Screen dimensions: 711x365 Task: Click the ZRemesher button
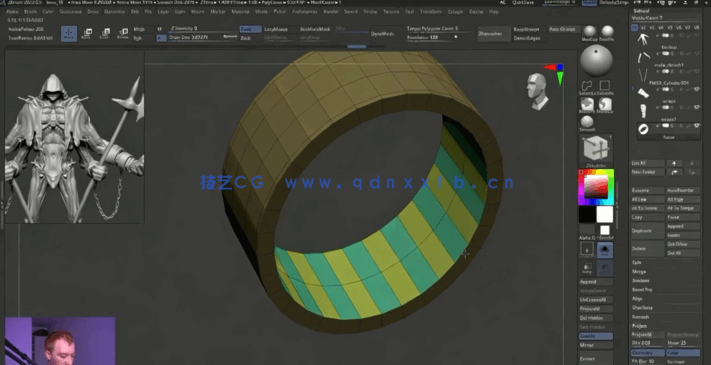click(493, 34)
